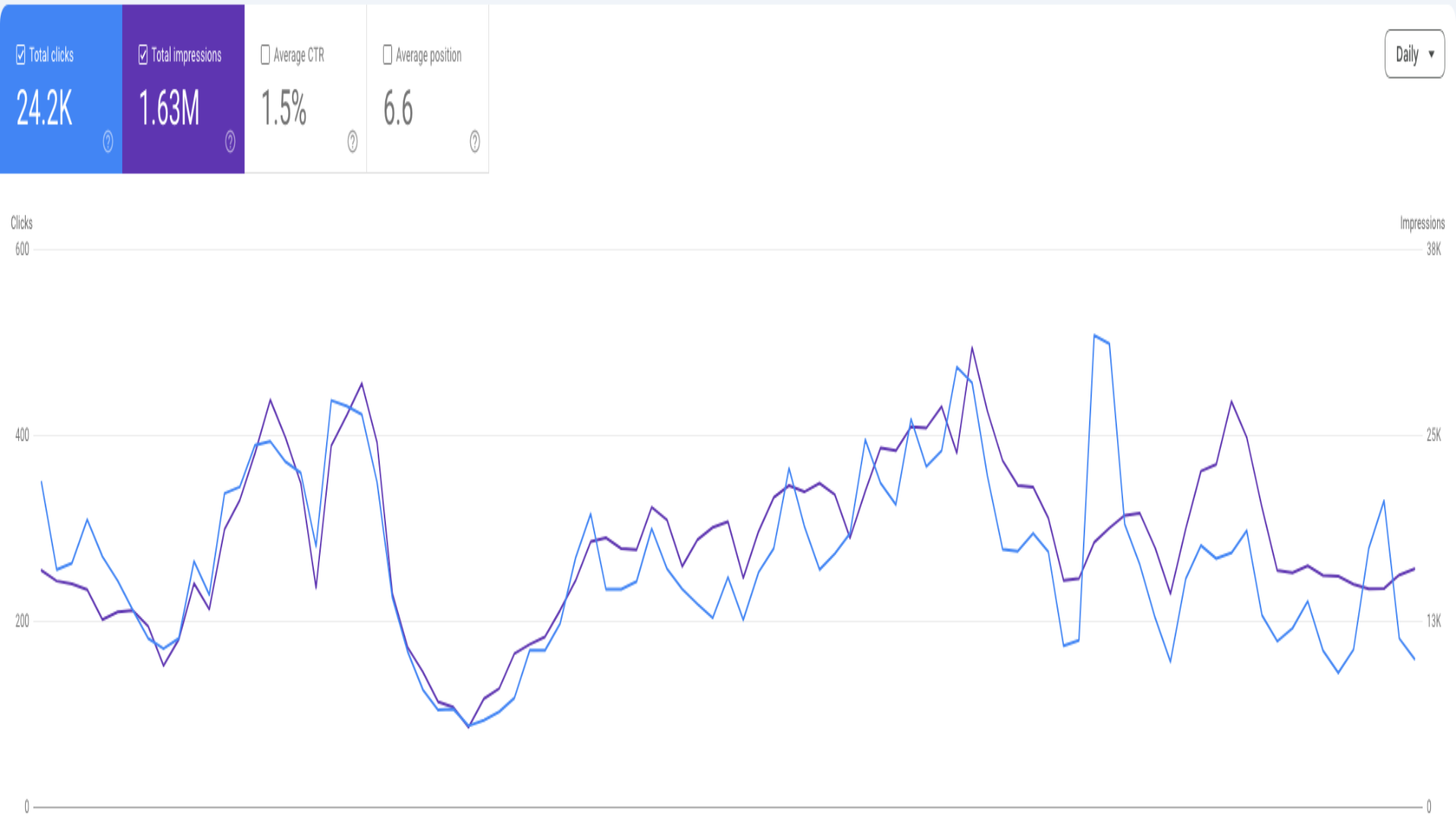Screen dimensions: 1456x819
Task: Click the help icon on Total clicks card
Action: click(x=108, y=141)
